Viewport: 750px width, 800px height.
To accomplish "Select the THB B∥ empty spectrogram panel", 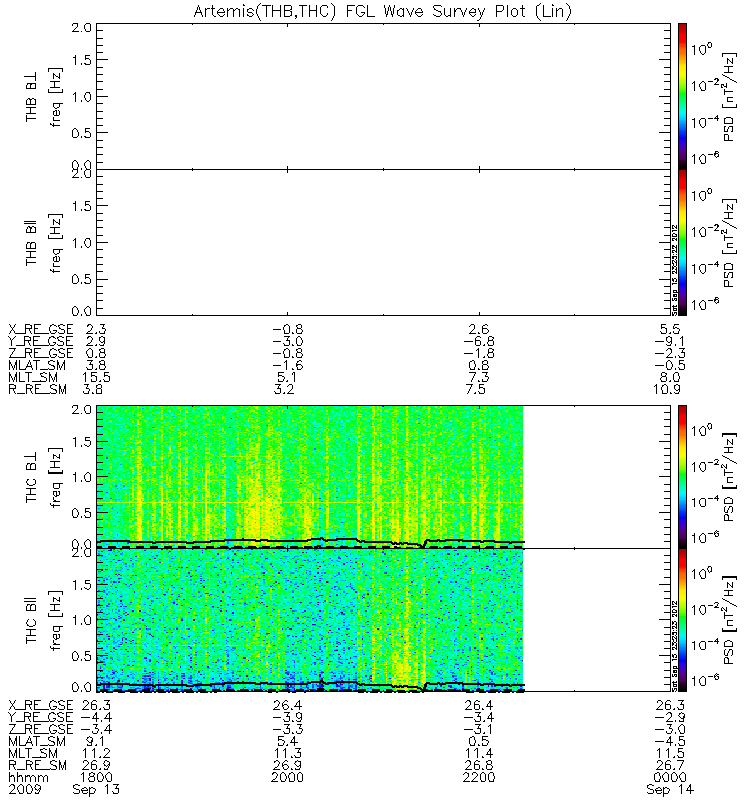I will (383, 242).
